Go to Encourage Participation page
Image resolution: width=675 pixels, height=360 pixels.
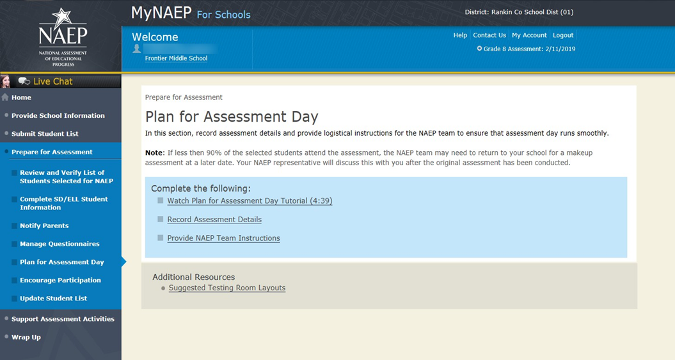pyautogui.click(x=60, y=280)
